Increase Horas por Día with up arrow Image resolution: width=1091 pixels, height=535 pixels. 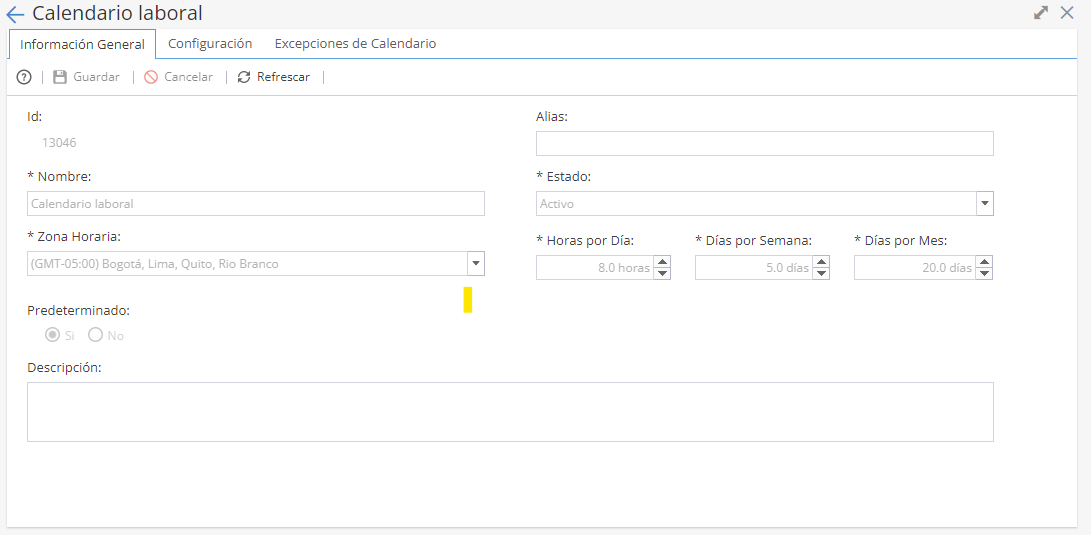[662, 262]
